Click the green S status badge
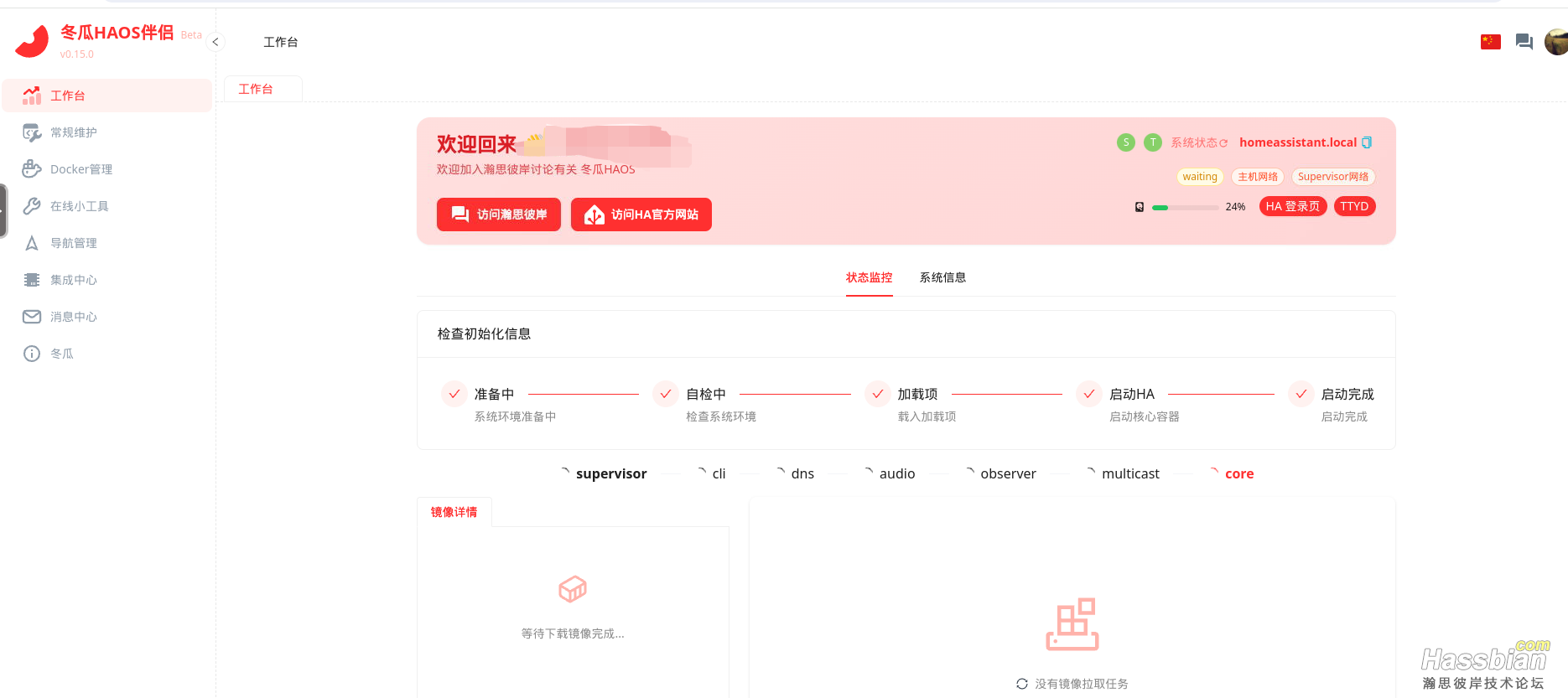Screen dimensions: 1568x698 [1126, 142]
